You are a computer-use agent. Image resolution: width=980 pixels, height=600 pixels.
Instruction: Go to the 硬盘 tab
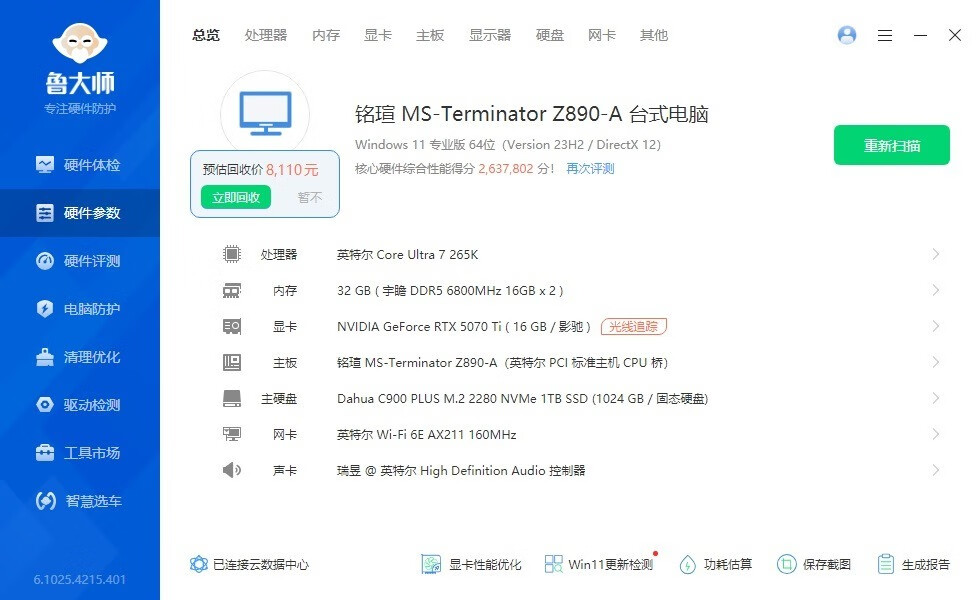pos(550,35)
